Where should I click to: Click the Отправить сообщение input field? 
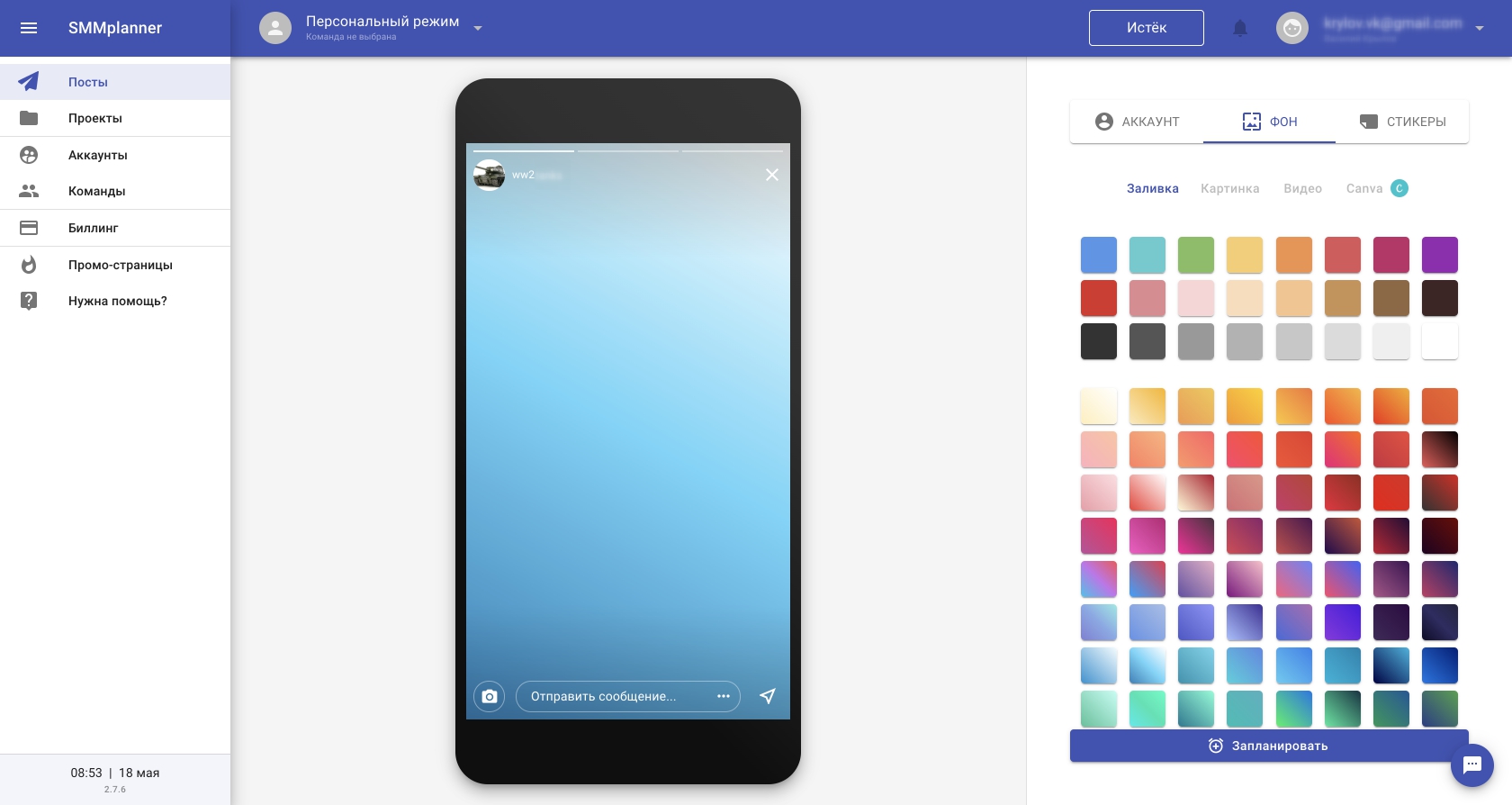point(628,696)
